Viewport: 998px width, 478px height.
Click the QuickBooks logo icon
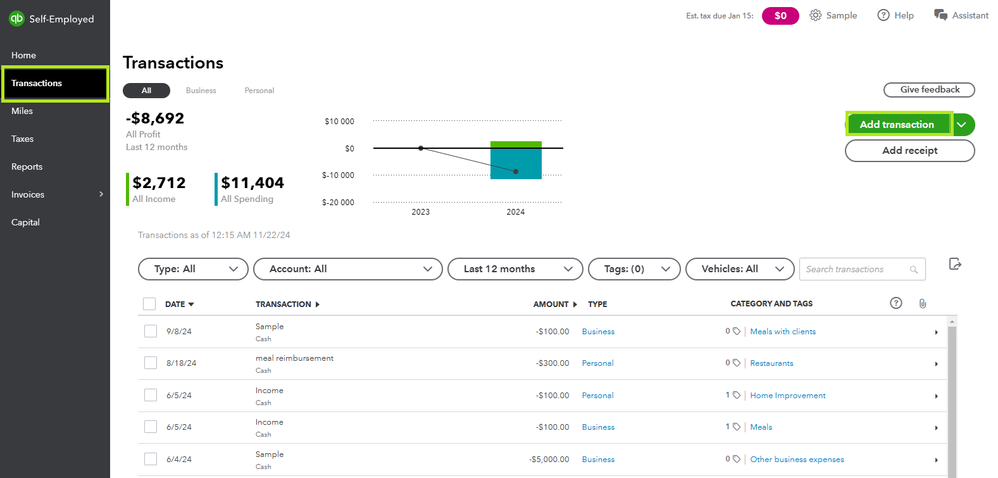(17, 18)
